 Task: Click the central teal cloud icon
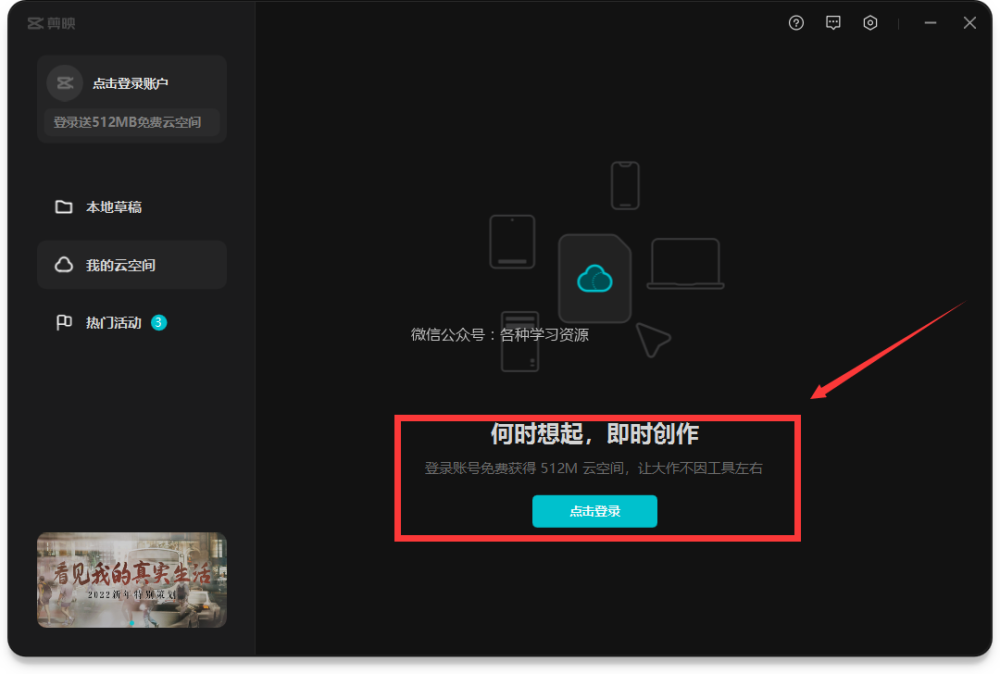pos(594,279)
